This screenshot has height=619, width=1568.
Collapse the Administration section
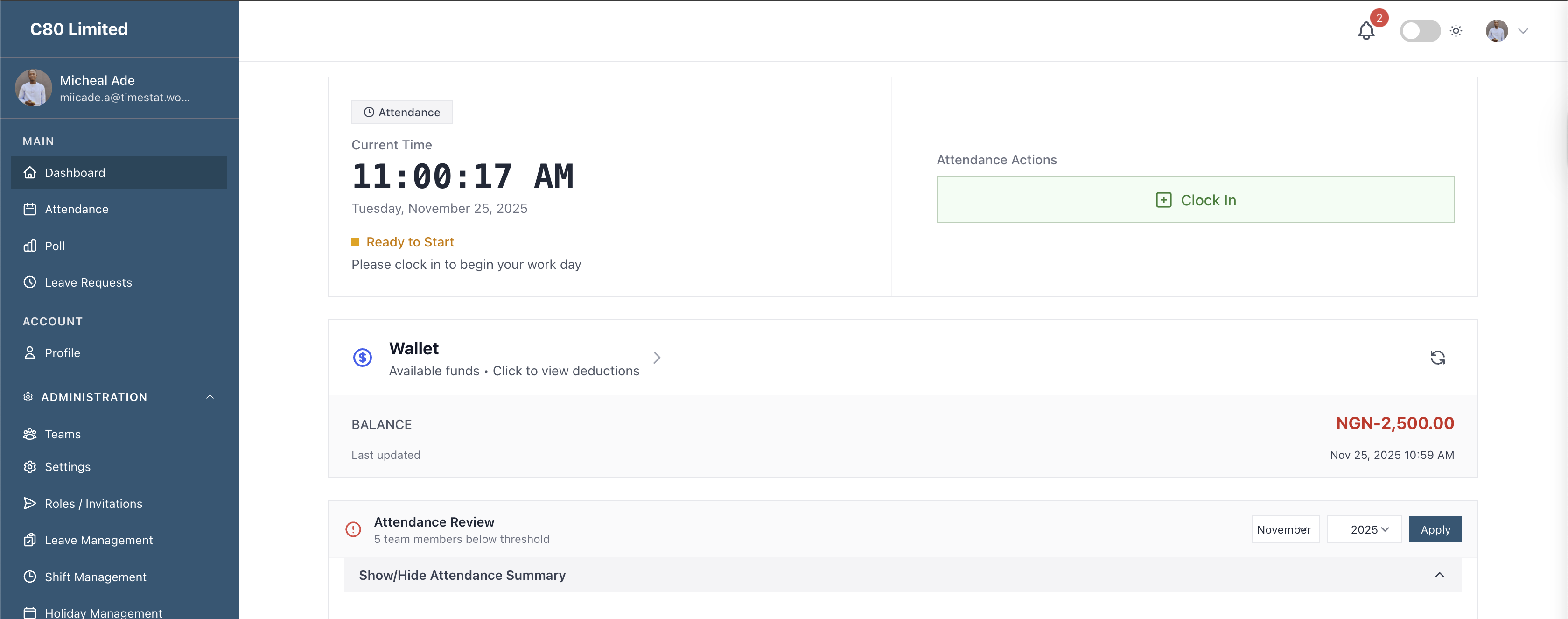(210, 397)
